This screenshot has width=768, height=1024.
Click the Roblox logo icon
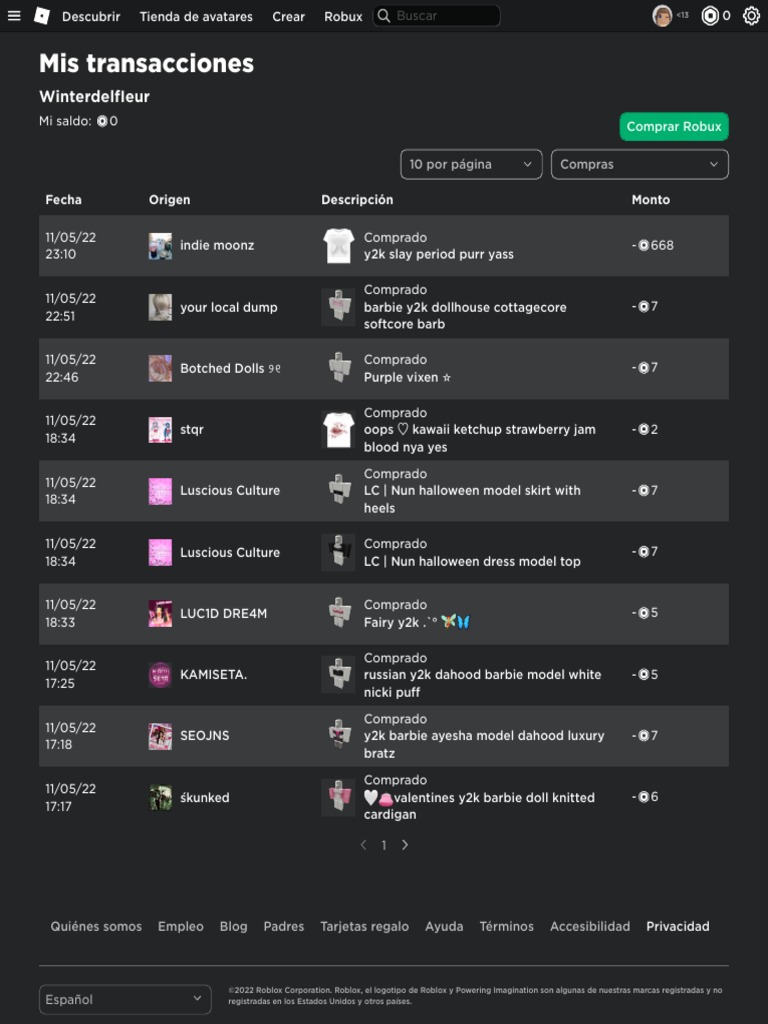pyautogui.click(x=42, y=16)
